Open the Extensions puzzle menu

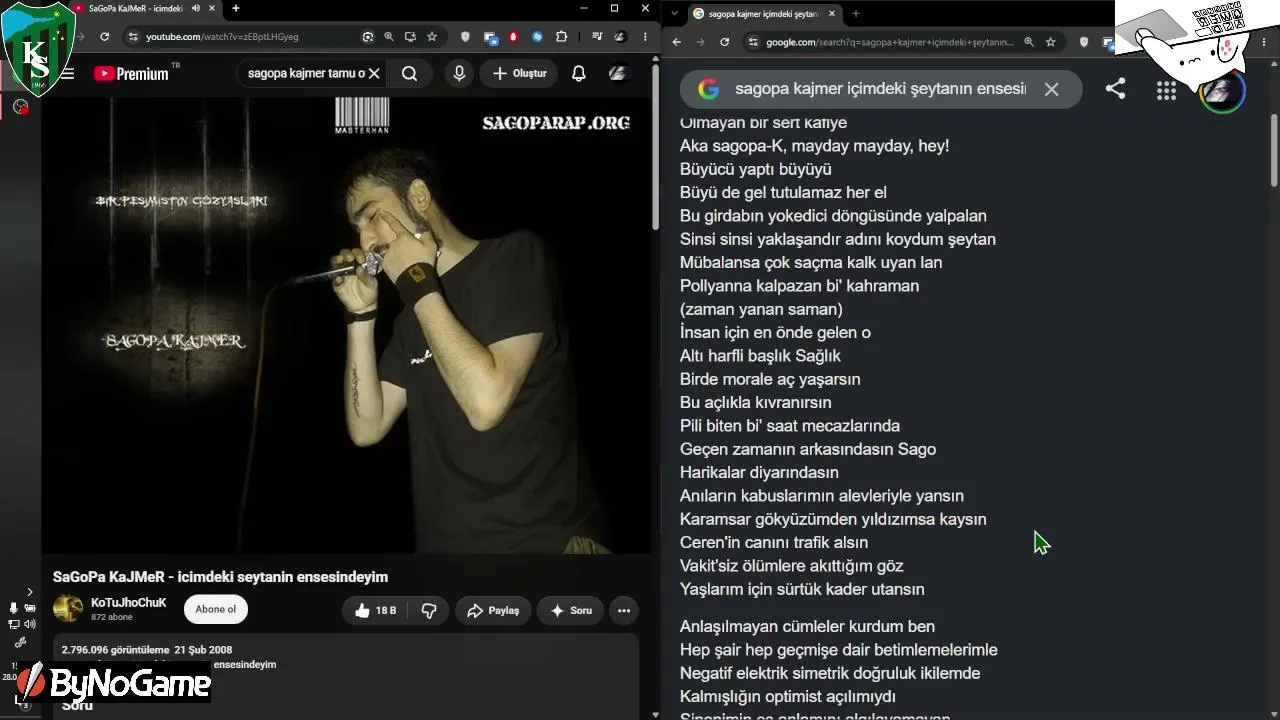[x=561, y=37]
